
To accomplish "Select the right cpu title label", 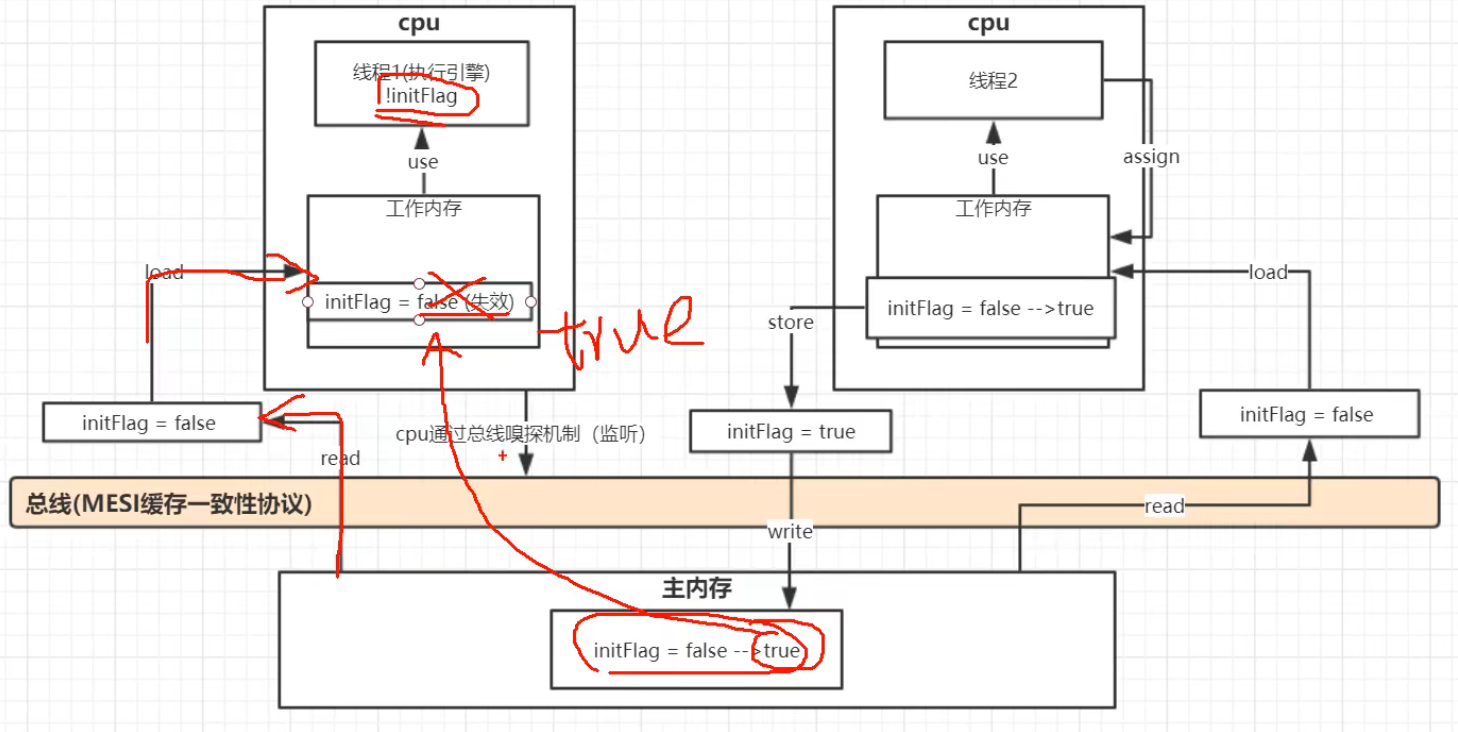I will pyautogui.click(x=988, y=23).
